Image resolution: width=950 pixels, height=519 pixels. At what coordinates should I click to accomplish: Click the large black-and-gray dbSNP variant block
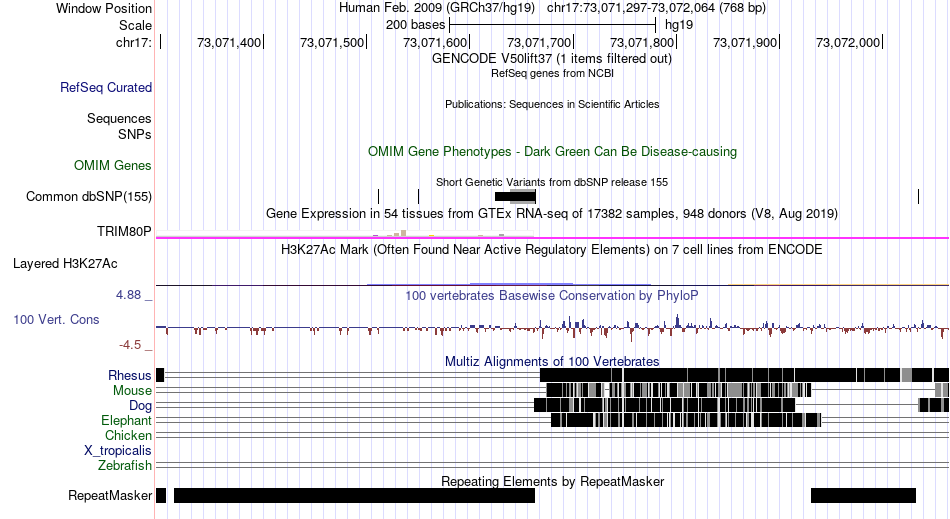tap(515, 196)
